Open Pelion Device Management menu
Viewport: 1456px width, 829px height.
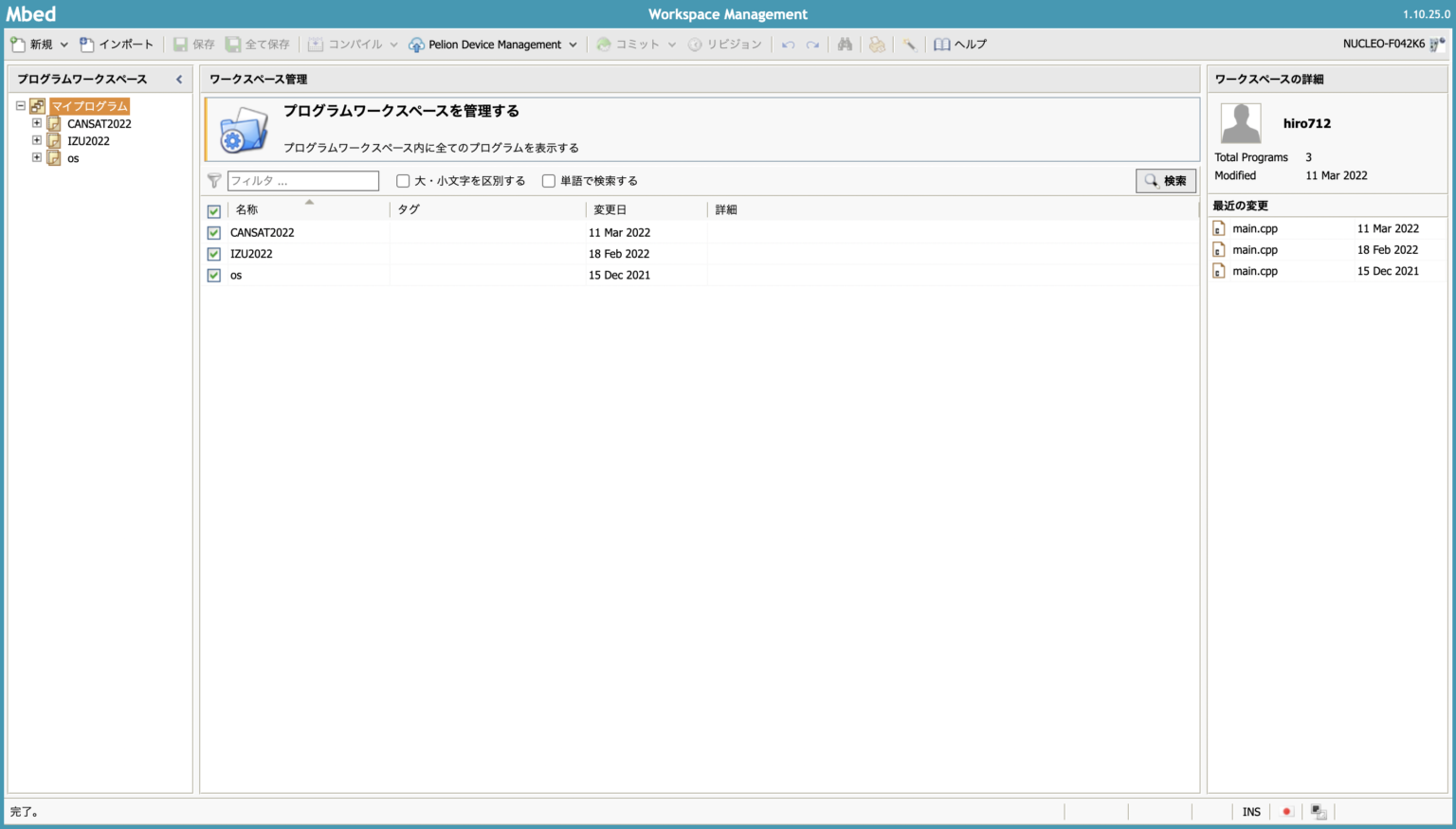[493, 44]
